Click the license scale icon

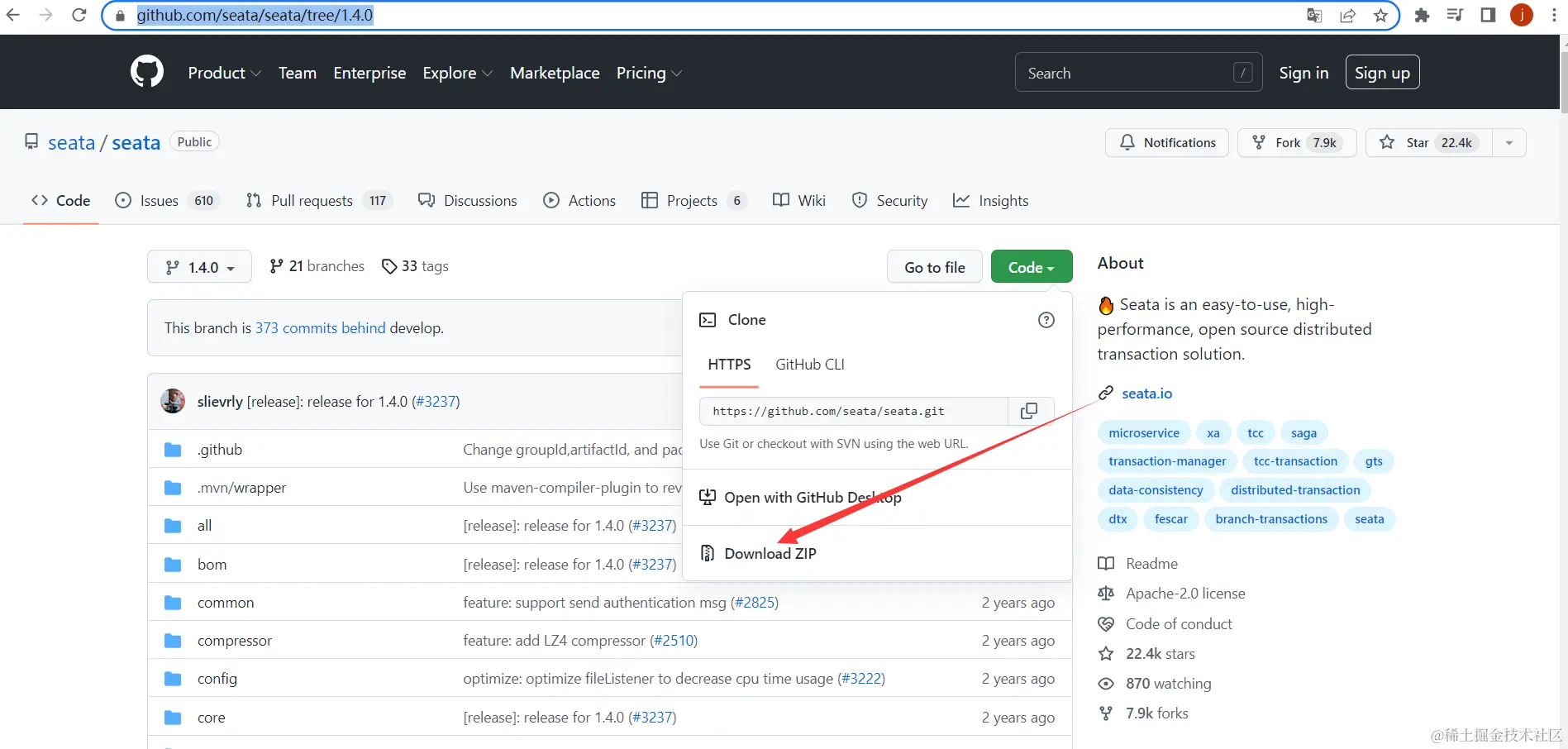point(1106,594)
